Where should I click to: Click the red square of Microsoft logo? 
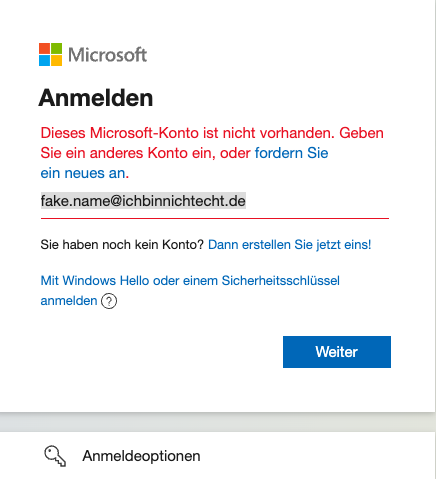point(44,48)
